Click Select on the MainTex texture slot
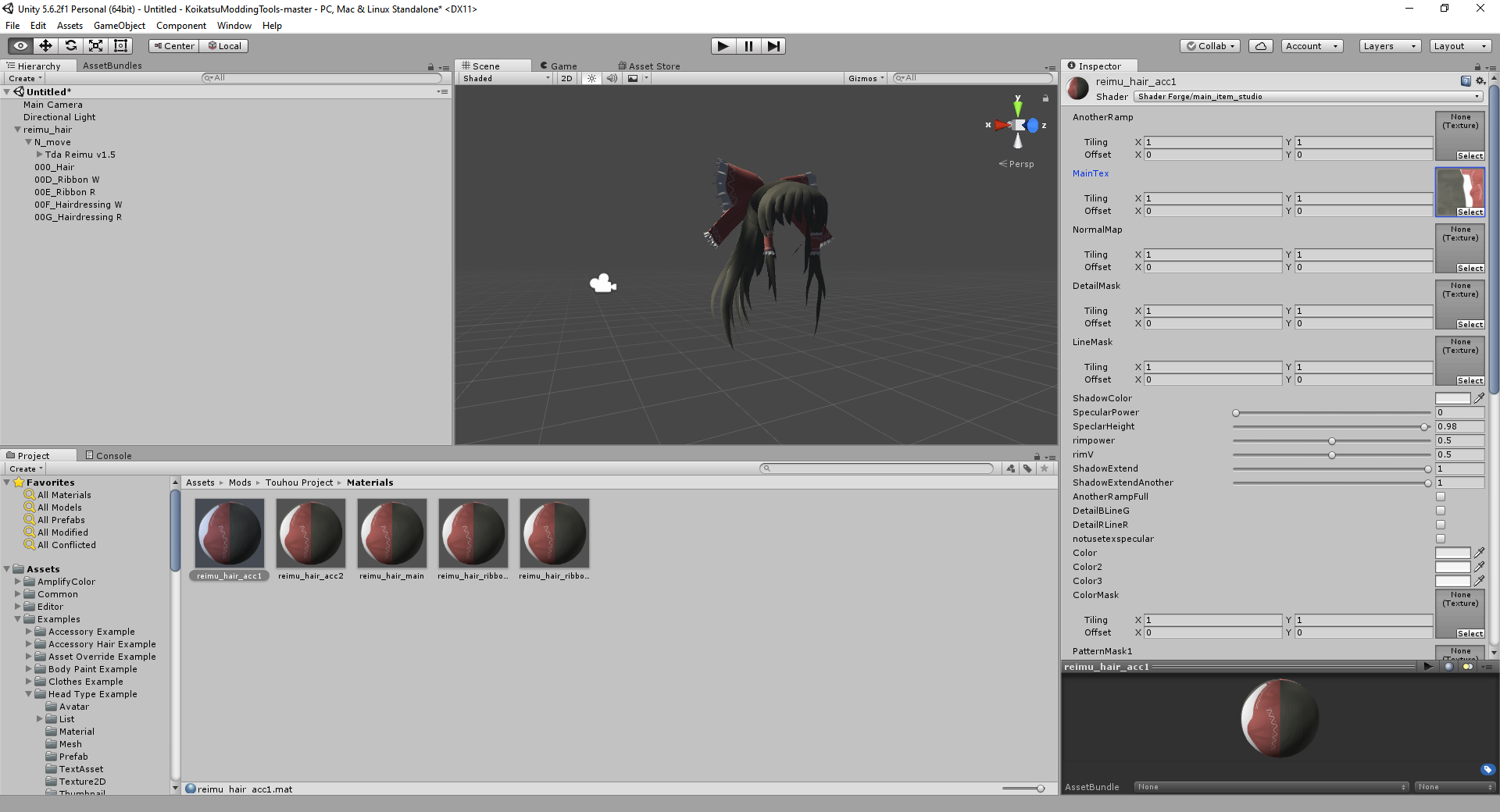The height and width of the screenshot is (812, 1500). pyautogui.click(x=1469, y=212)
